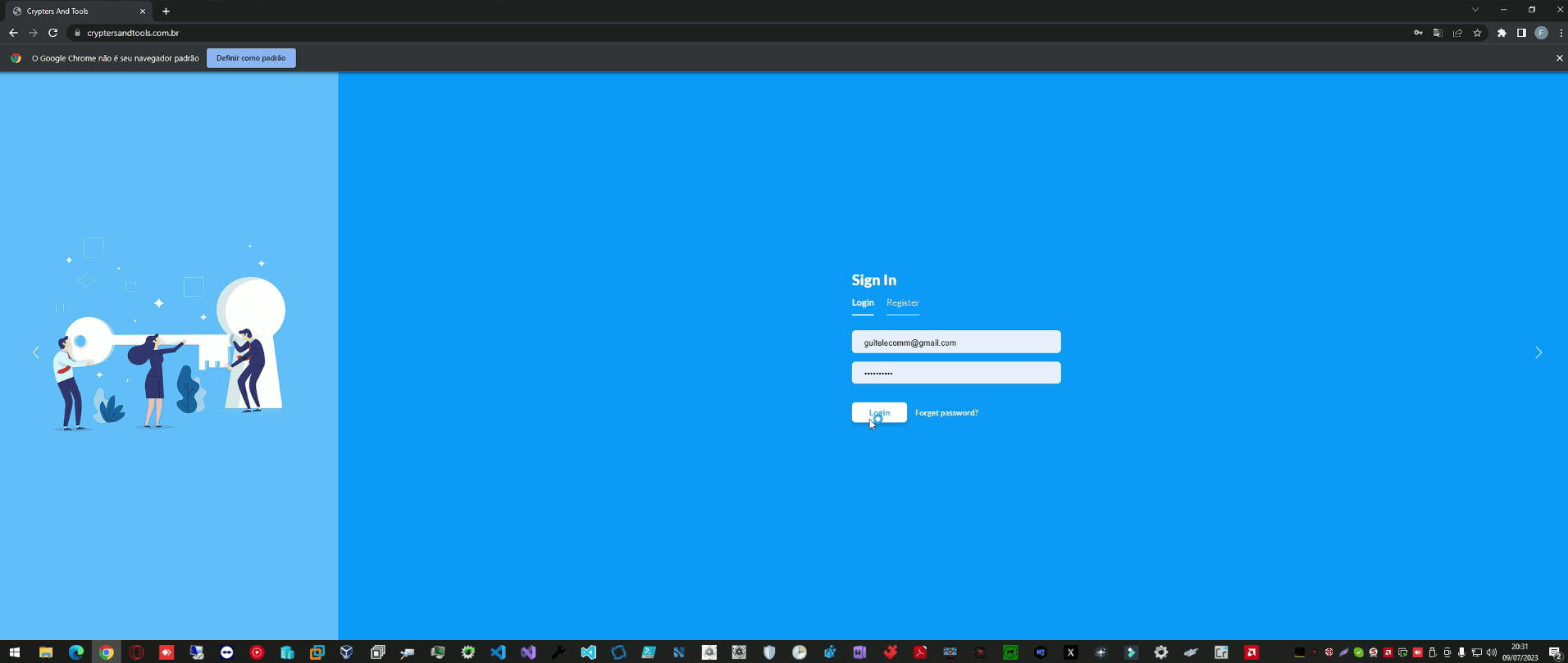Image resolution: width=1568 pixels, height=663 pixels.
Task: Click the browser forward arrow
Action: tap(33, 33)
